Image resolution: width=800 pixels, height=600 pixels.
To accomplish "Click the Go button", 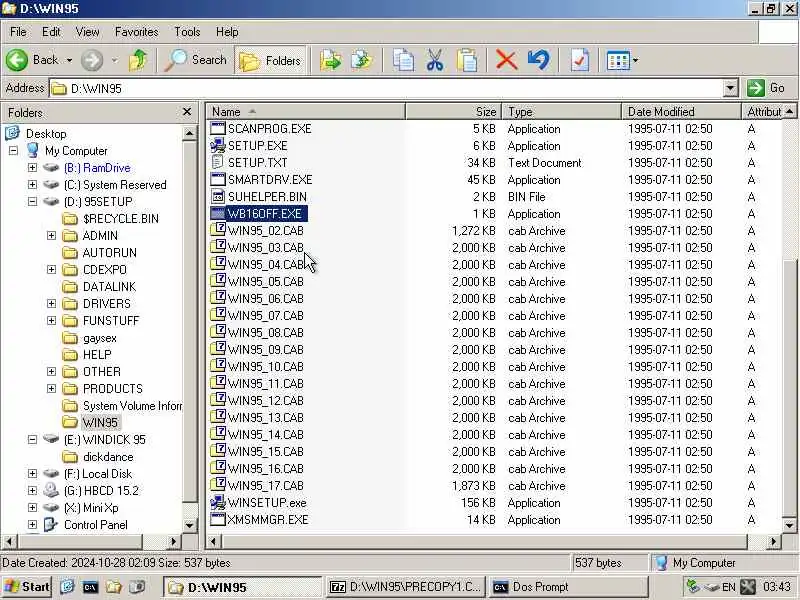I will point(768,88).
